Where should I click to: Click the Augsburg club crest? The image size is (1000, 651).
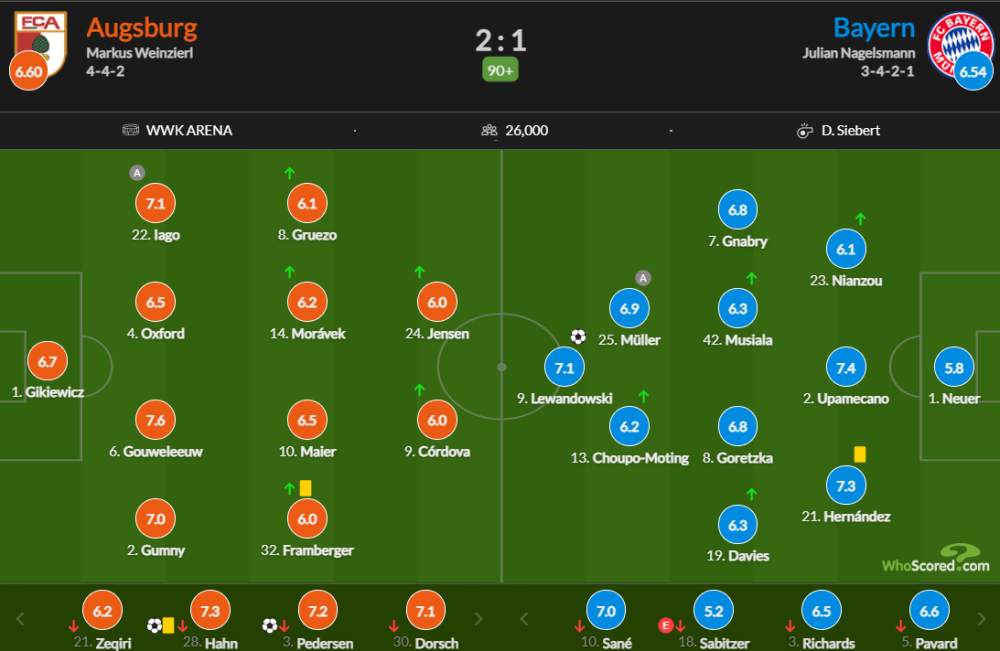41,42
